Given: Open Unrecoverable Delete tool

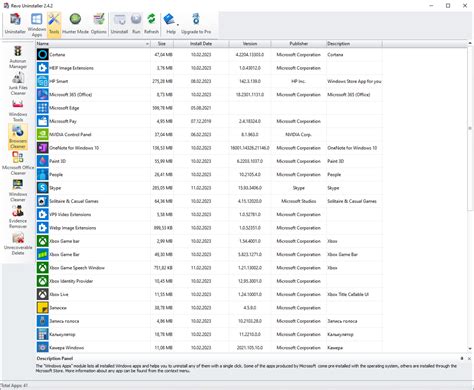Looking at the screenshot, I should 18,243.
